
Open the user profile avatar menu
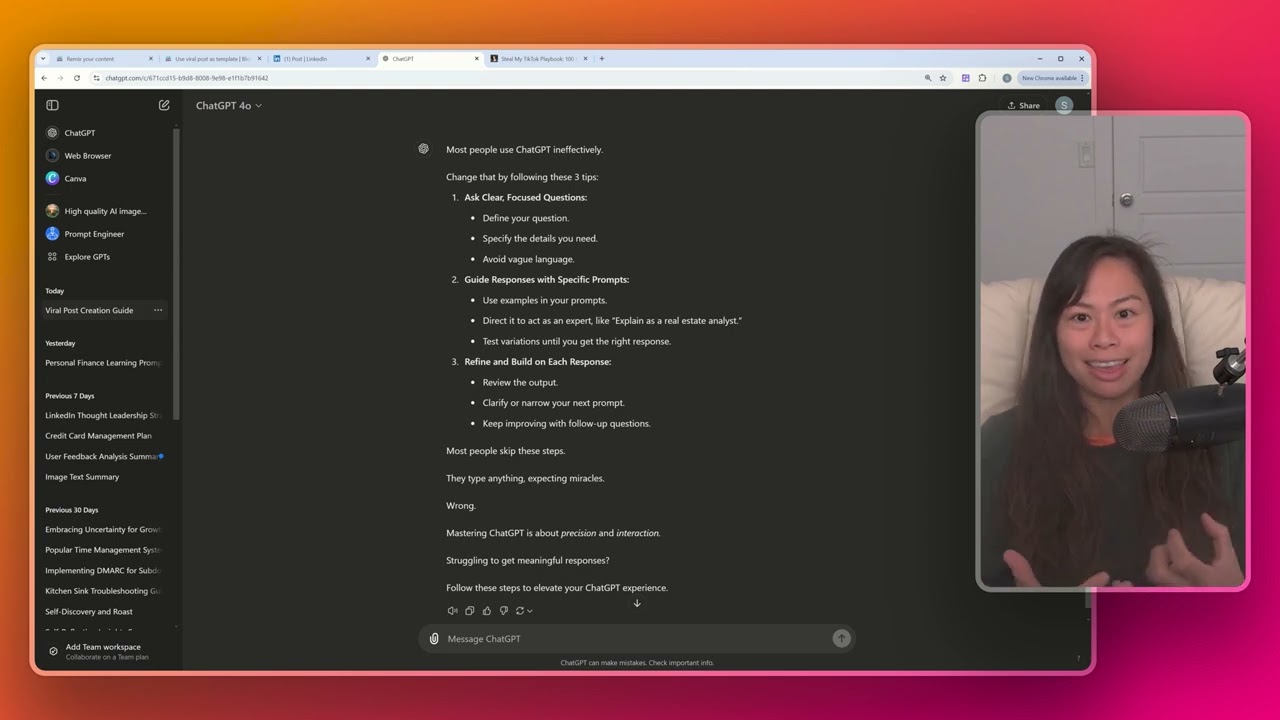(1064, 105)
